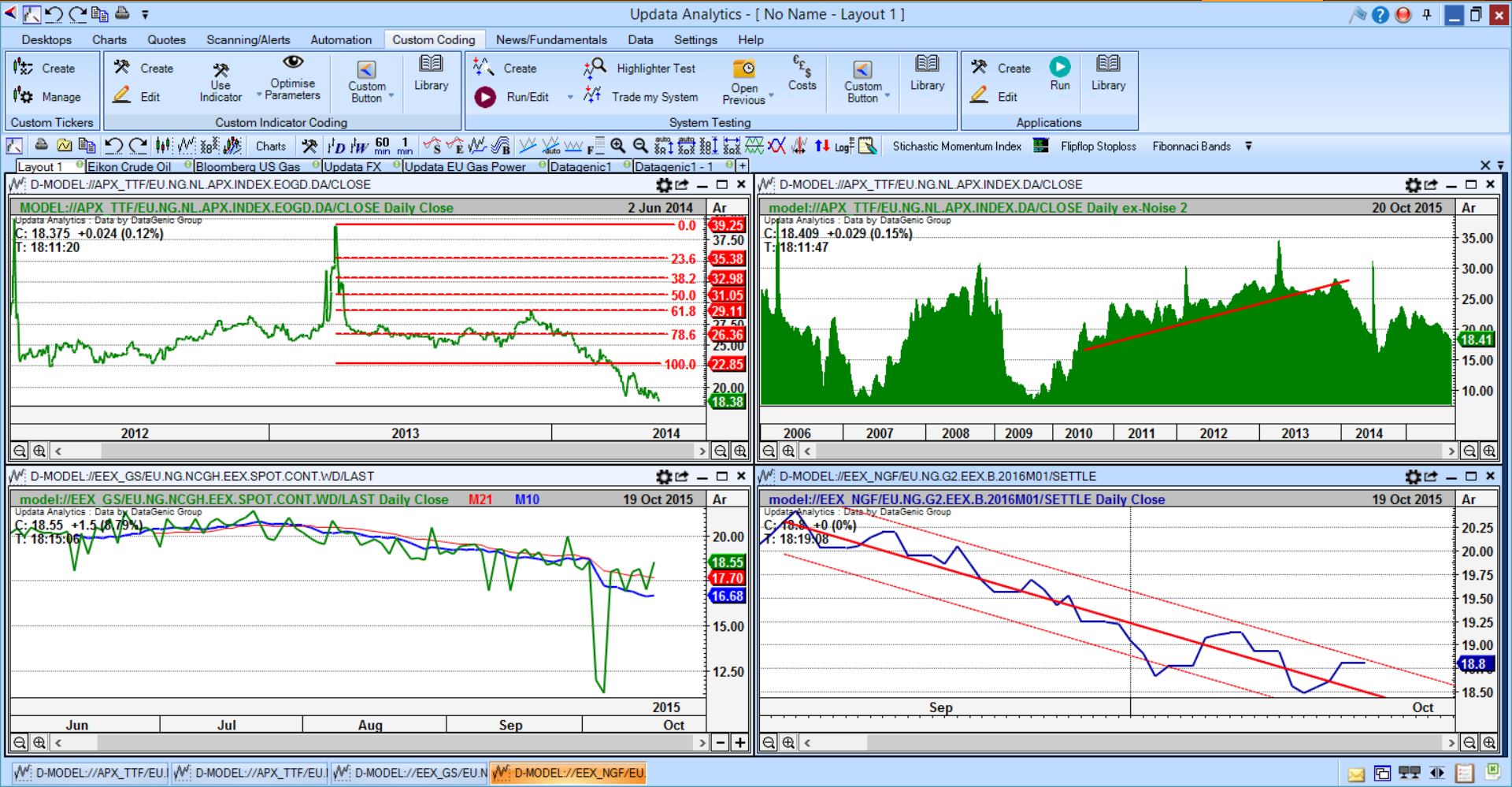Click the simple moving average S icon
The image size is (1512, 787).
(432, 146)
